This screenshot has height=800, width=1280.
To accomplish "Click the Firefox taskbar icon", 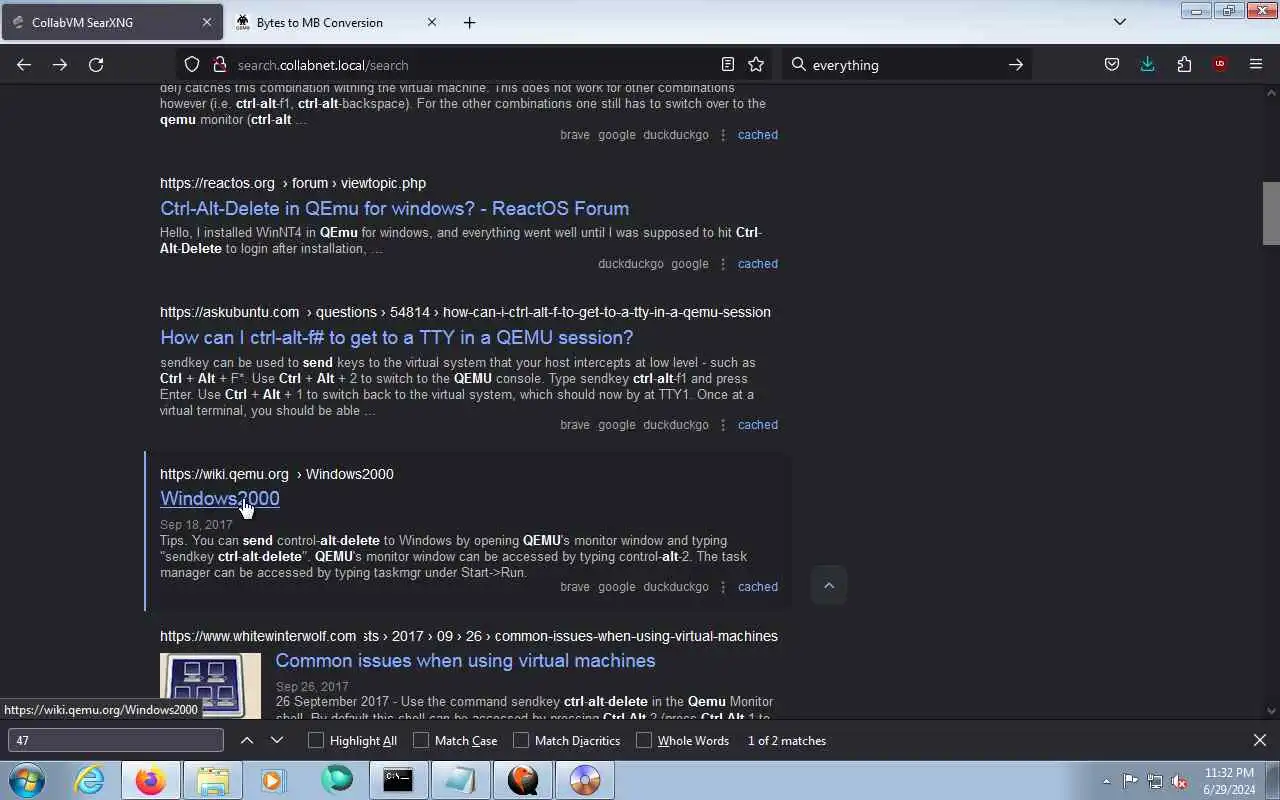I will 151,780.
